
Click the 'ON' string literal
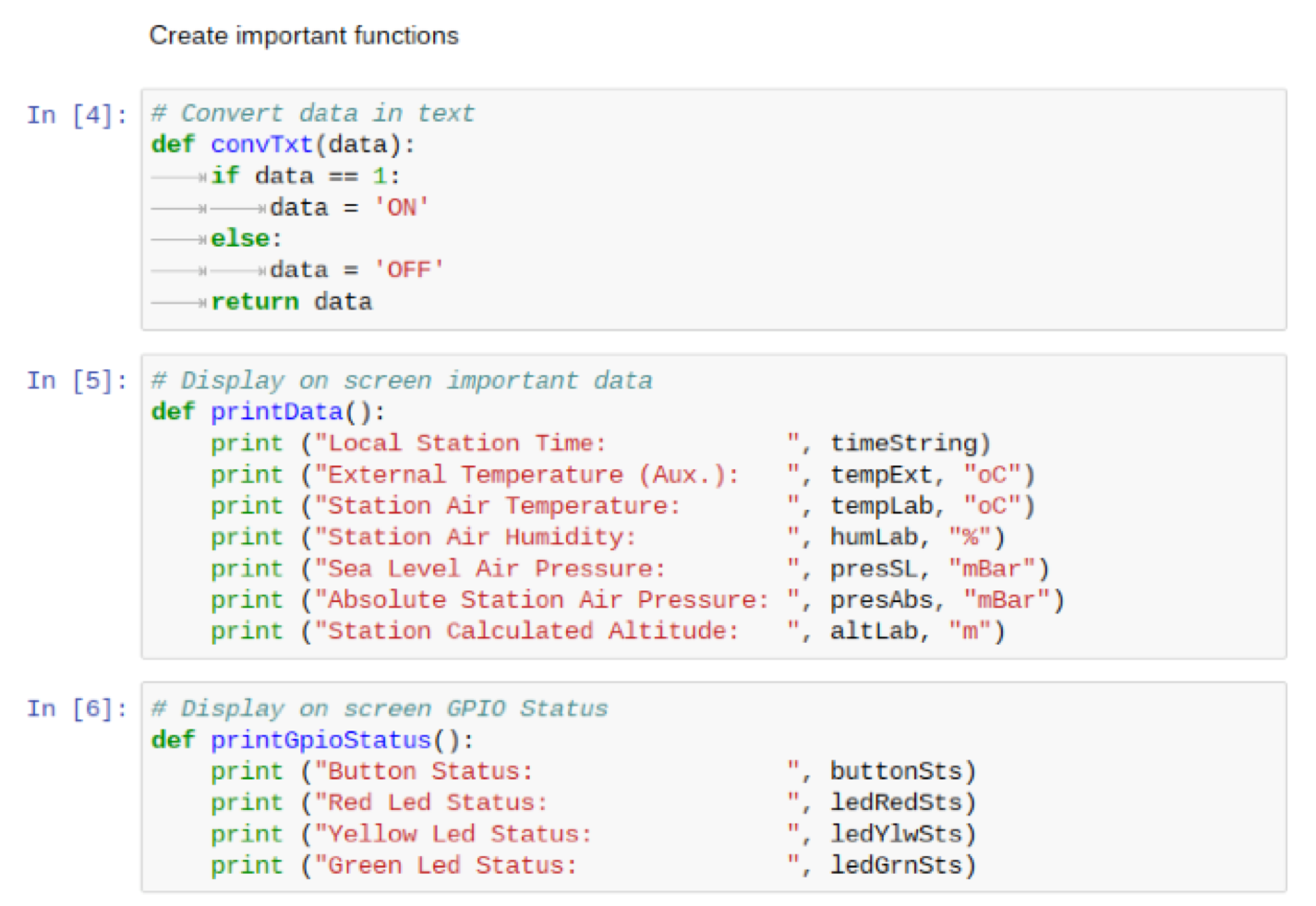[401, 208]
